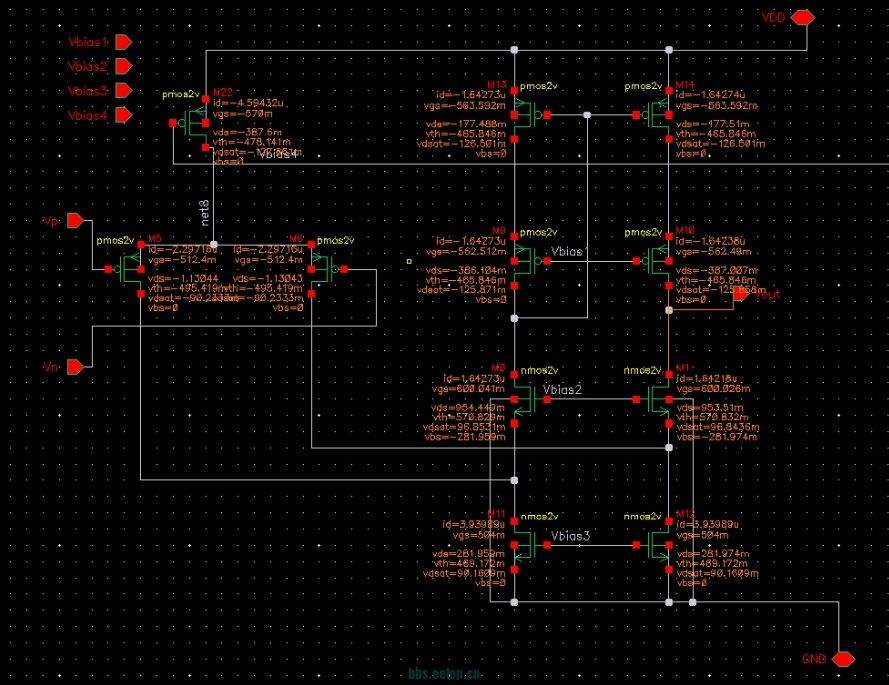Select NMOS transistor M11 symbol
889x685 pixels.
[530, 545]
